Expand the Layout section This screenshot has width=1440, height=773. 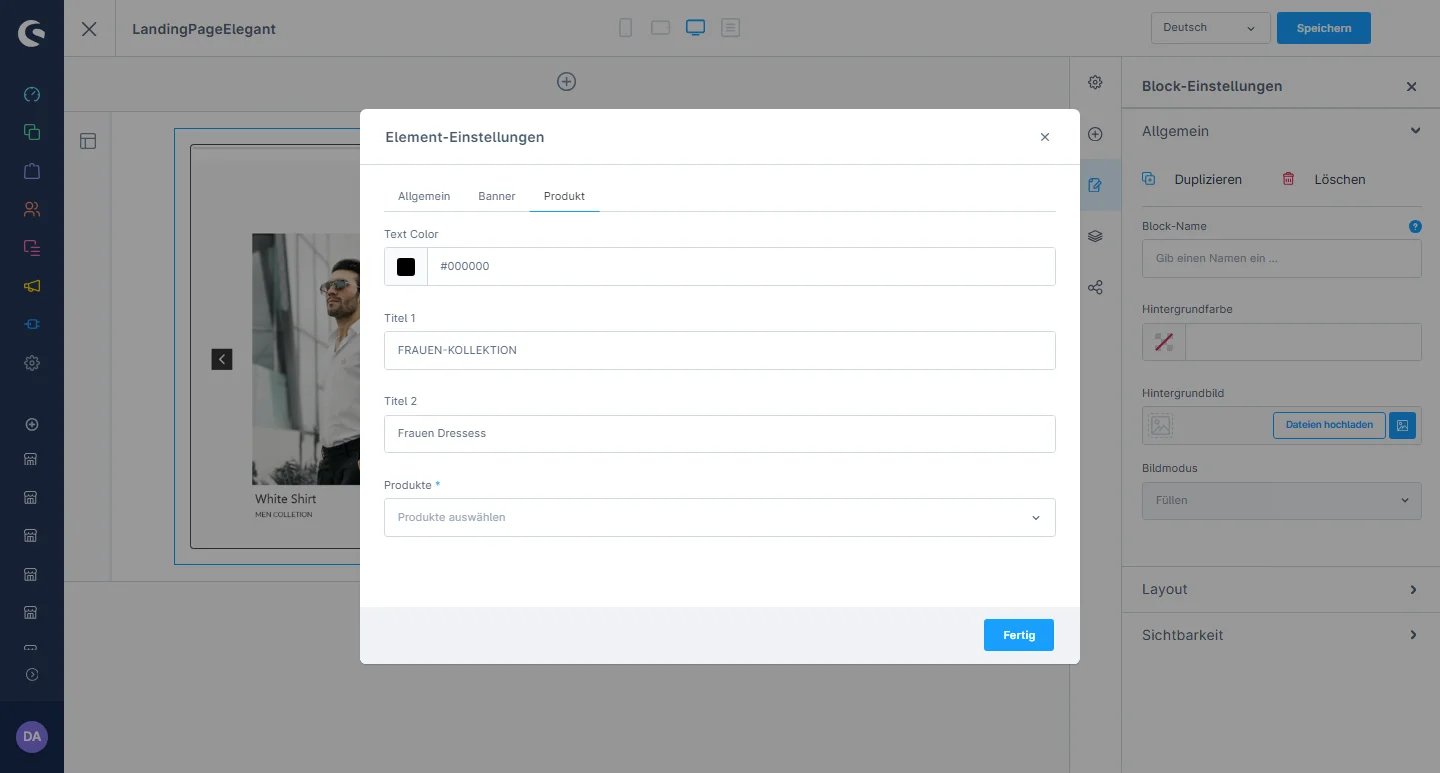click(1281, 590)
